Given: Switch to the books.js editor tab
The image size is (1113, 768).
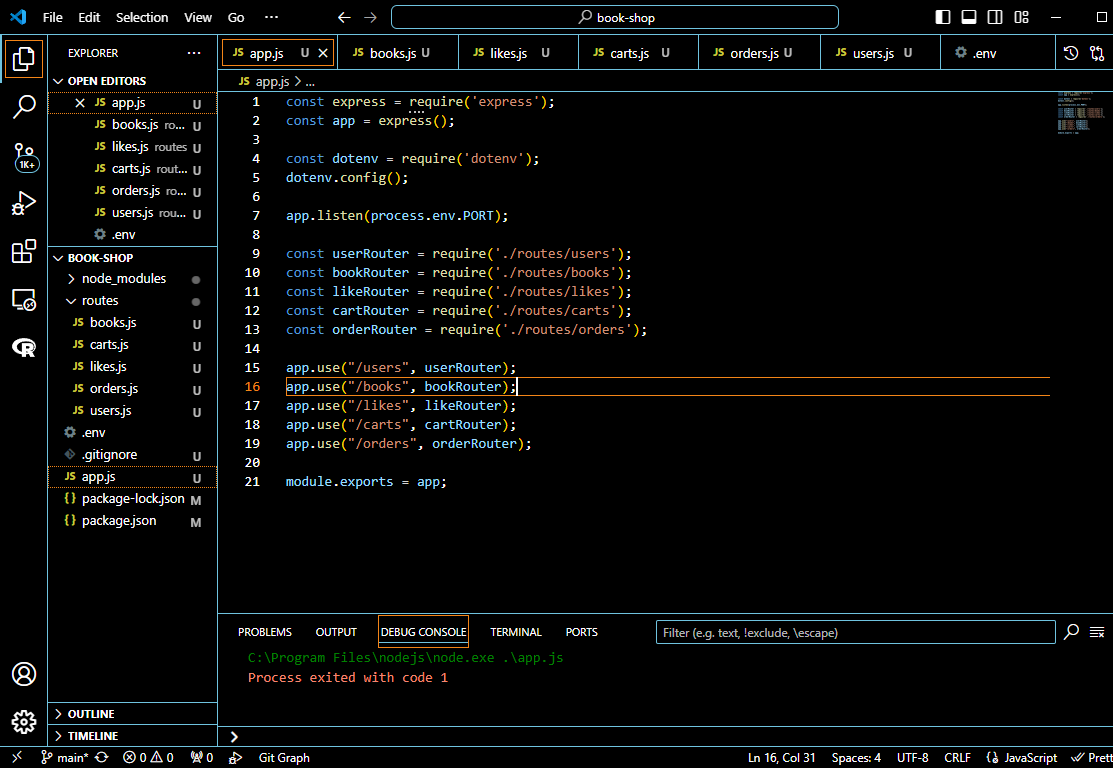Looking at the screenshot, I should [x=398, y=53].
